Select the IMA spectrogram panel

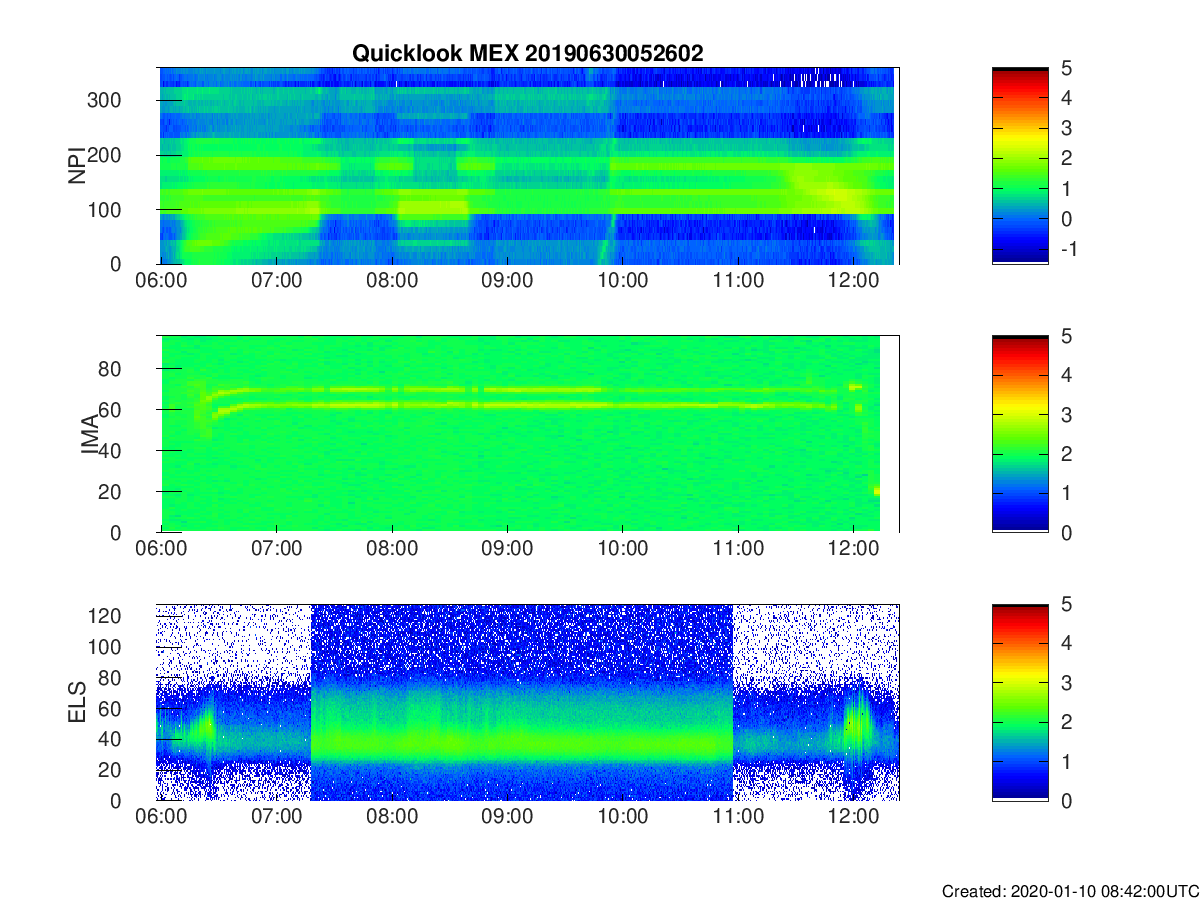point(529,434)
